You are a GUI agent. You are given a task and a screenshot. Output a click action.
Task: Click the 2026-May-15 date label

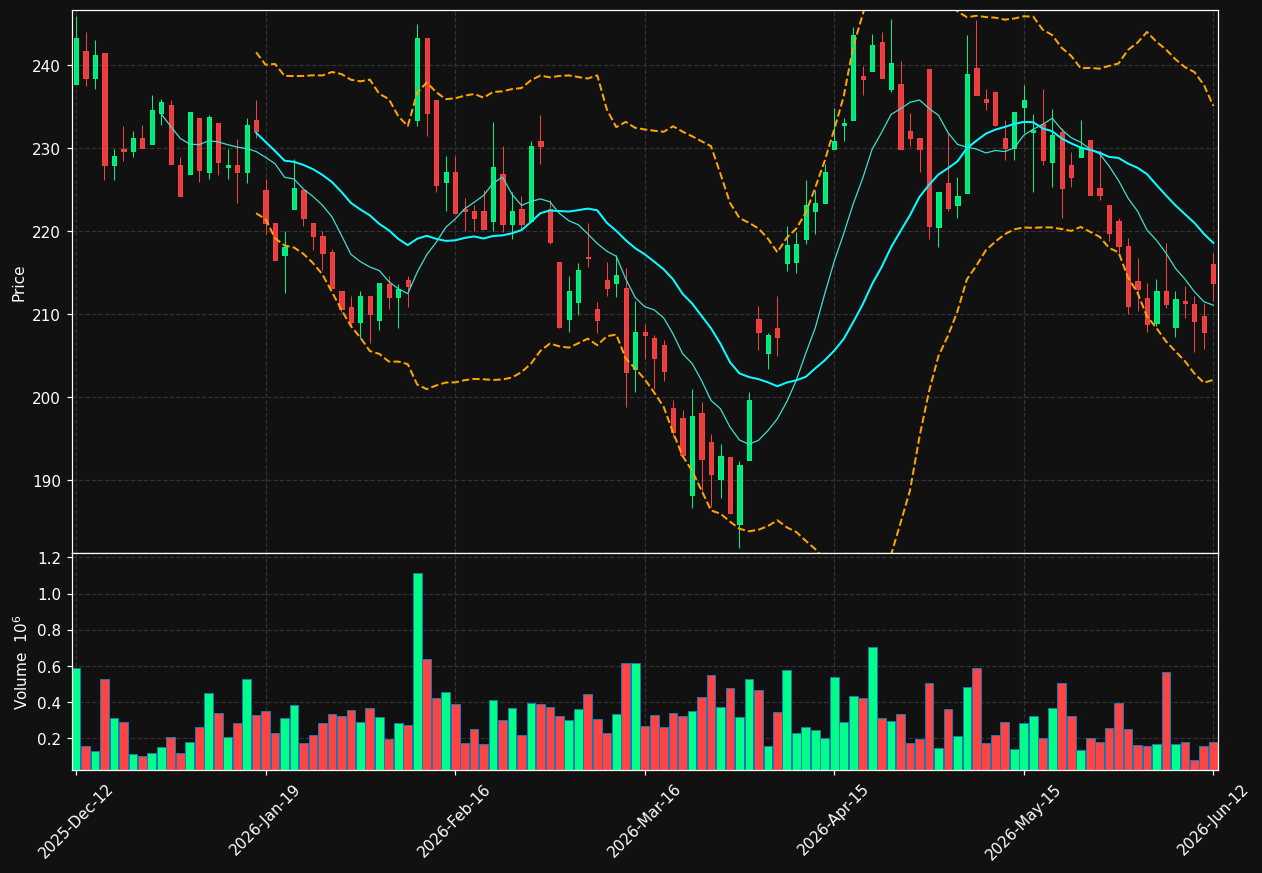point(1023,821)
